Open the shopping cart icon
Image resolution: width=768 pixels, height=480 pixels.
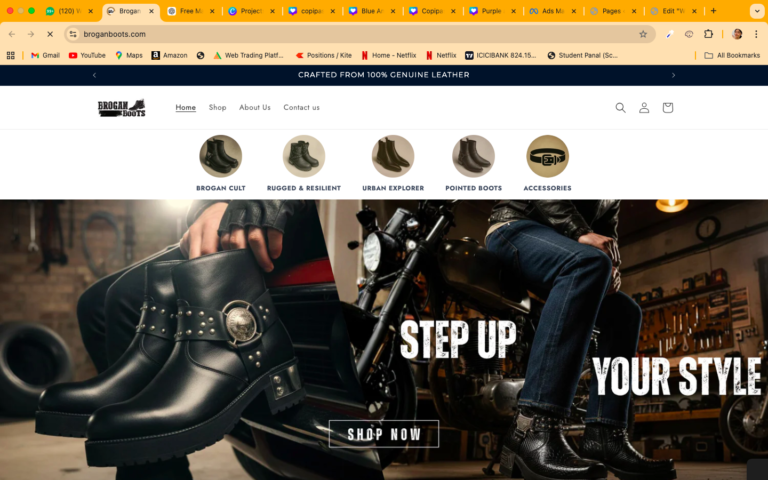(667, 108)
